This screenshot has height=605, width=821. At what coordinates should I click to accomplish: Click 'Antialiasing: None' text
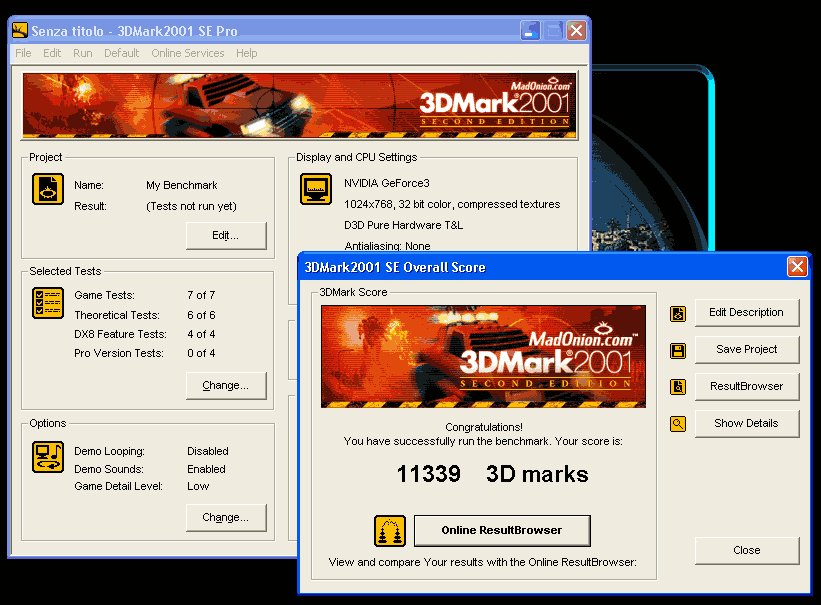[387, 246]
